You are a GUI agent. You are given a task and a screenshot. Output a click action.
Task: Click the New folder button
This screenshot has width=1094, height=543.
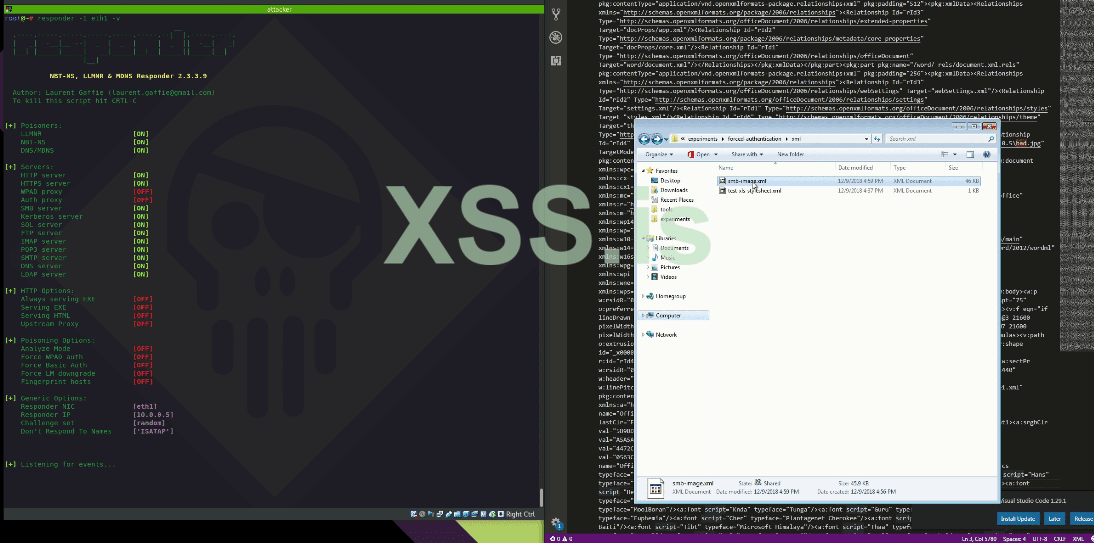(790, 154)
